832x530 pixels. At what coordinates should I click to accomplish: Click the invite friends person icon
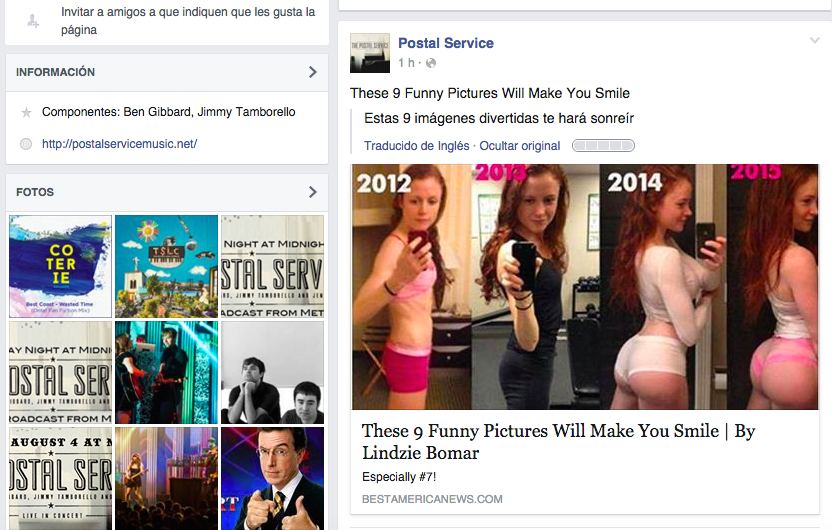point(33,21)
